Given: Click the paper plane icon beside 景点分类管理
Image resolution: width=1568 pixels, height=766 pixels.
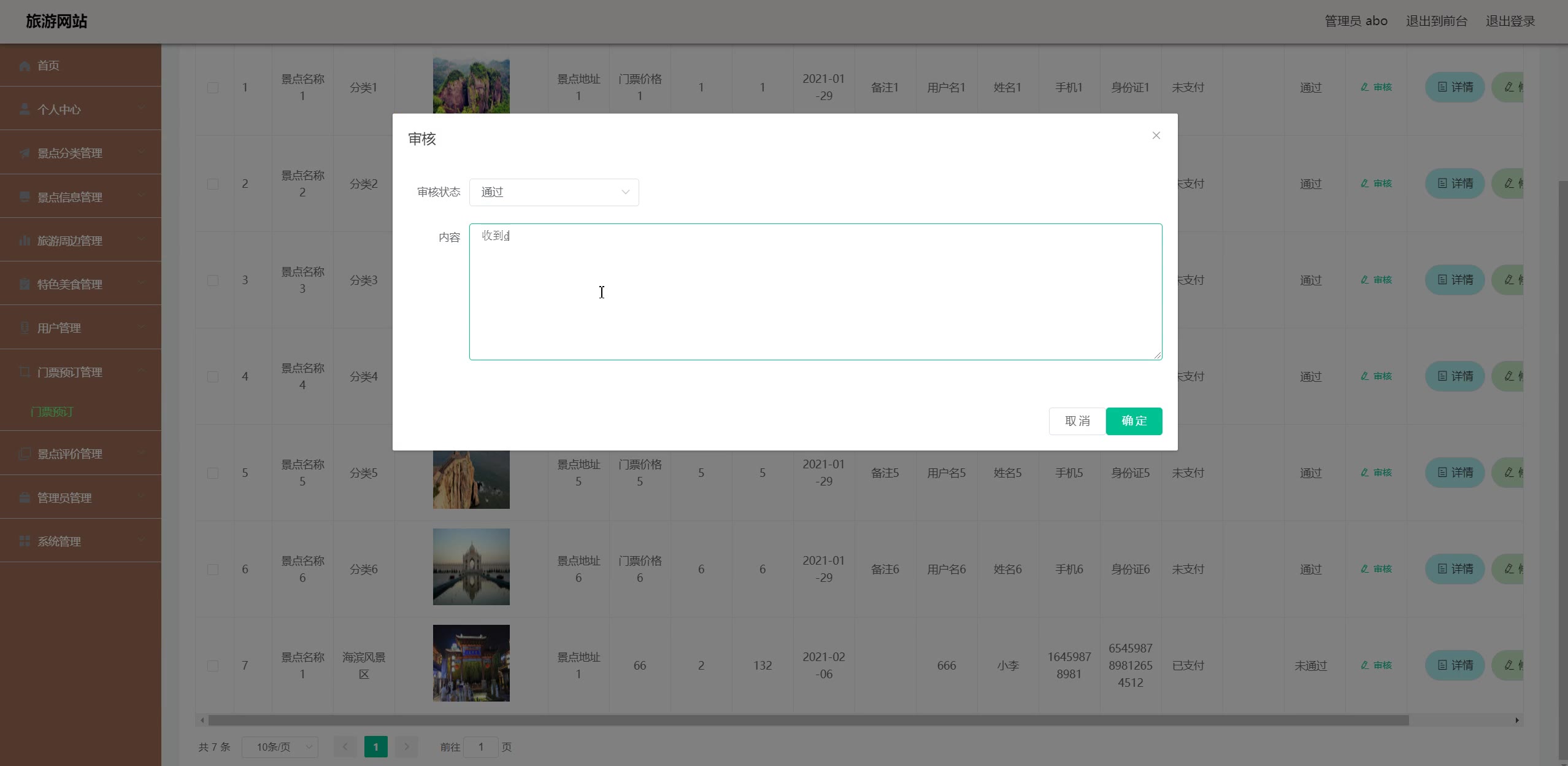Looking at the screenshot, I should (25, 153).
